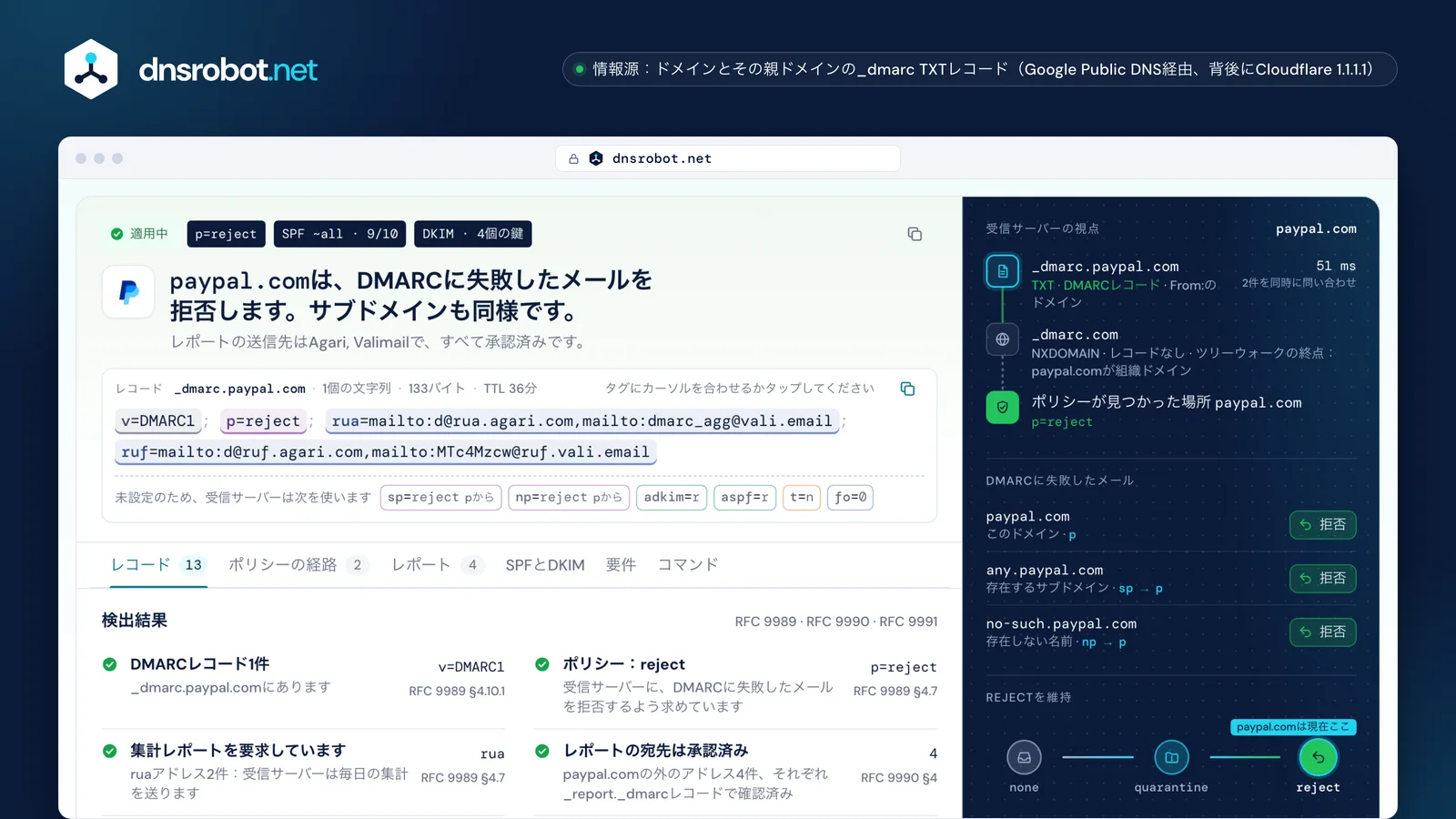
Task: Click the np=reject default chip
Action: click(569, 497)
